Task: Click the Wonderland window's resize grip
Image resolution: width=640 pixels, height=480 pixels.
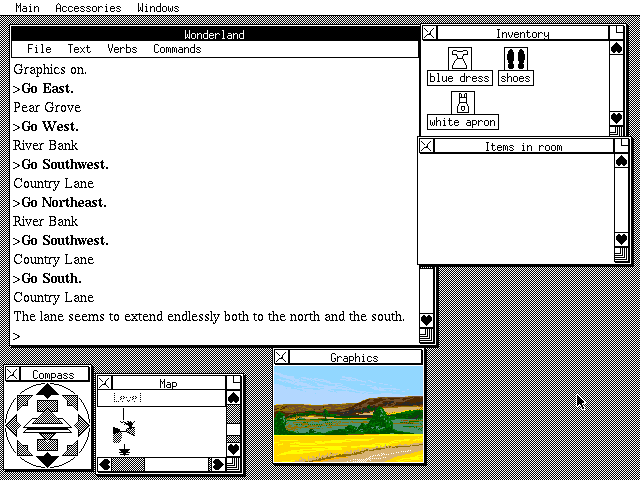Action: click(x=427, y=336)
